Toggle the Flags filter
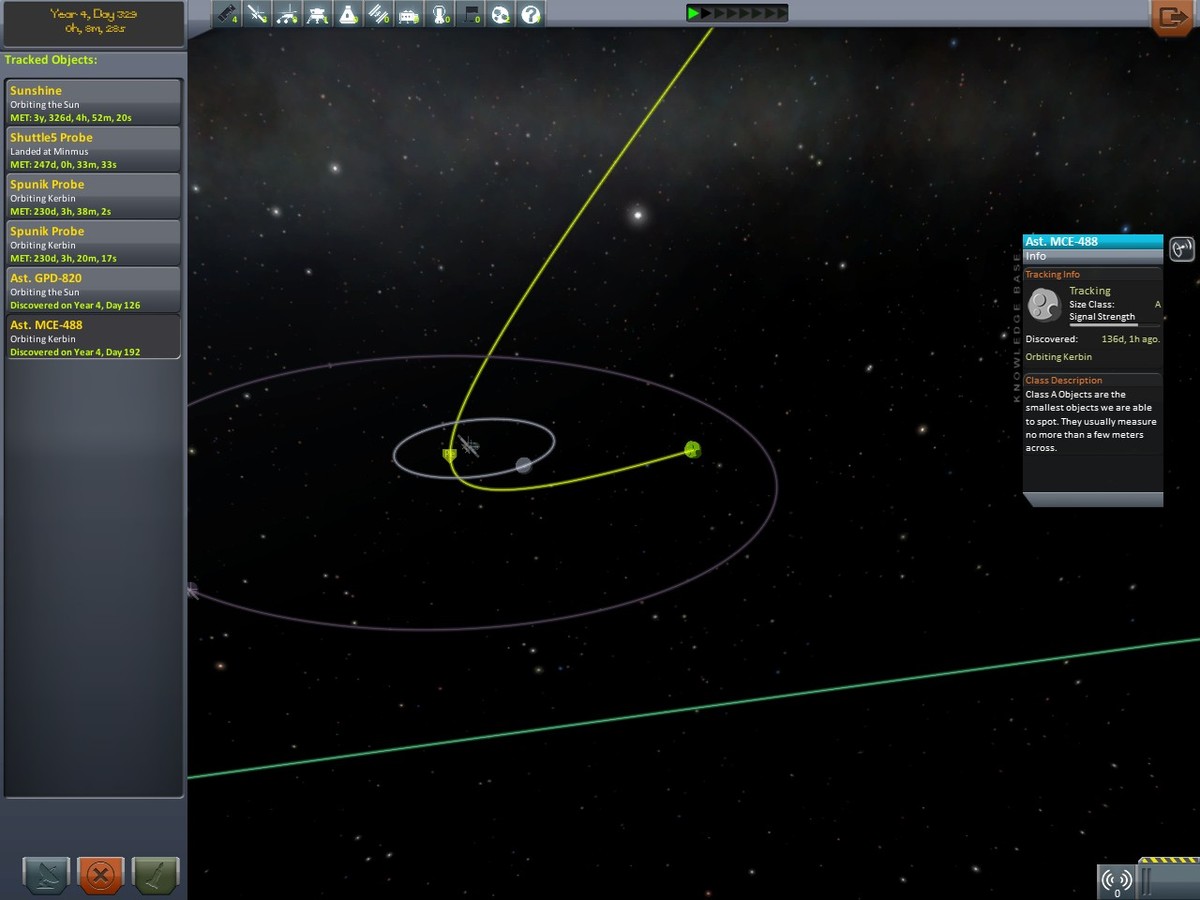 point(471,14)
